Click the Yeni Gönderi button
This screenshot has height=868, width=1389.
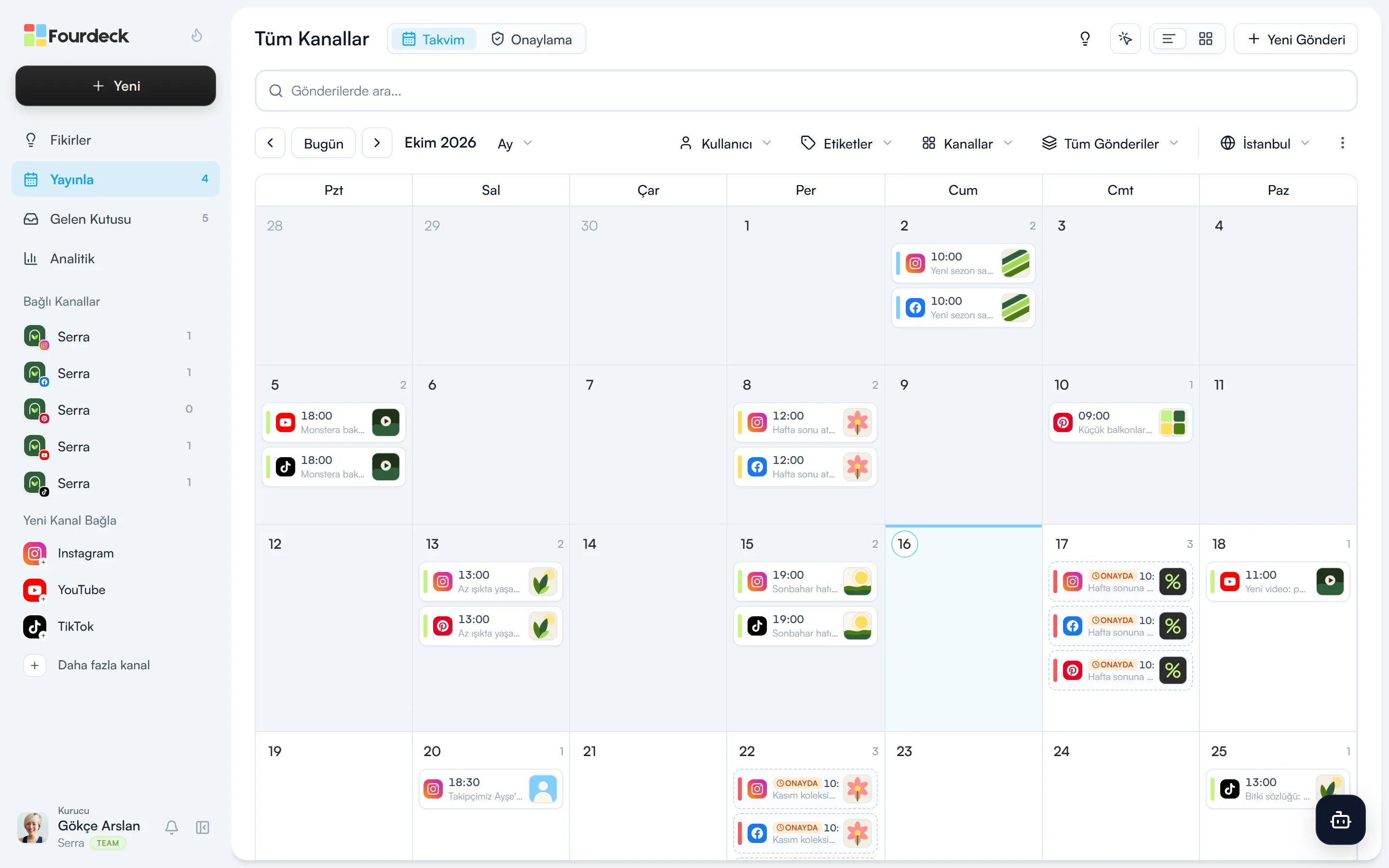coord(1296,39)
